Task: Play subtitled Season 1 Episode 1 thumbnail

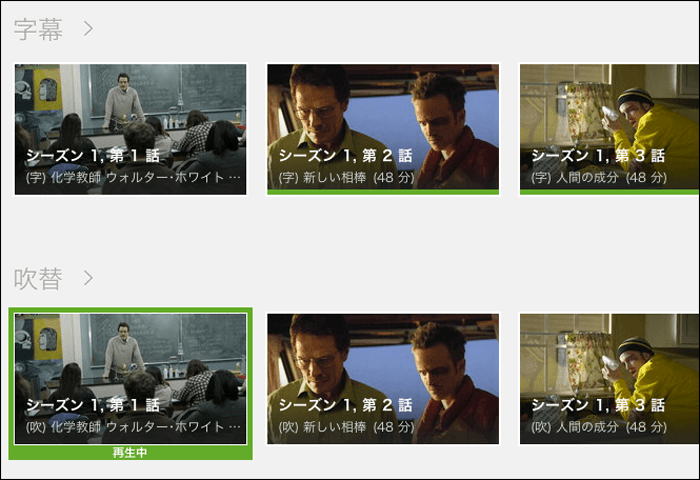Action: click(x=130, y=129)
